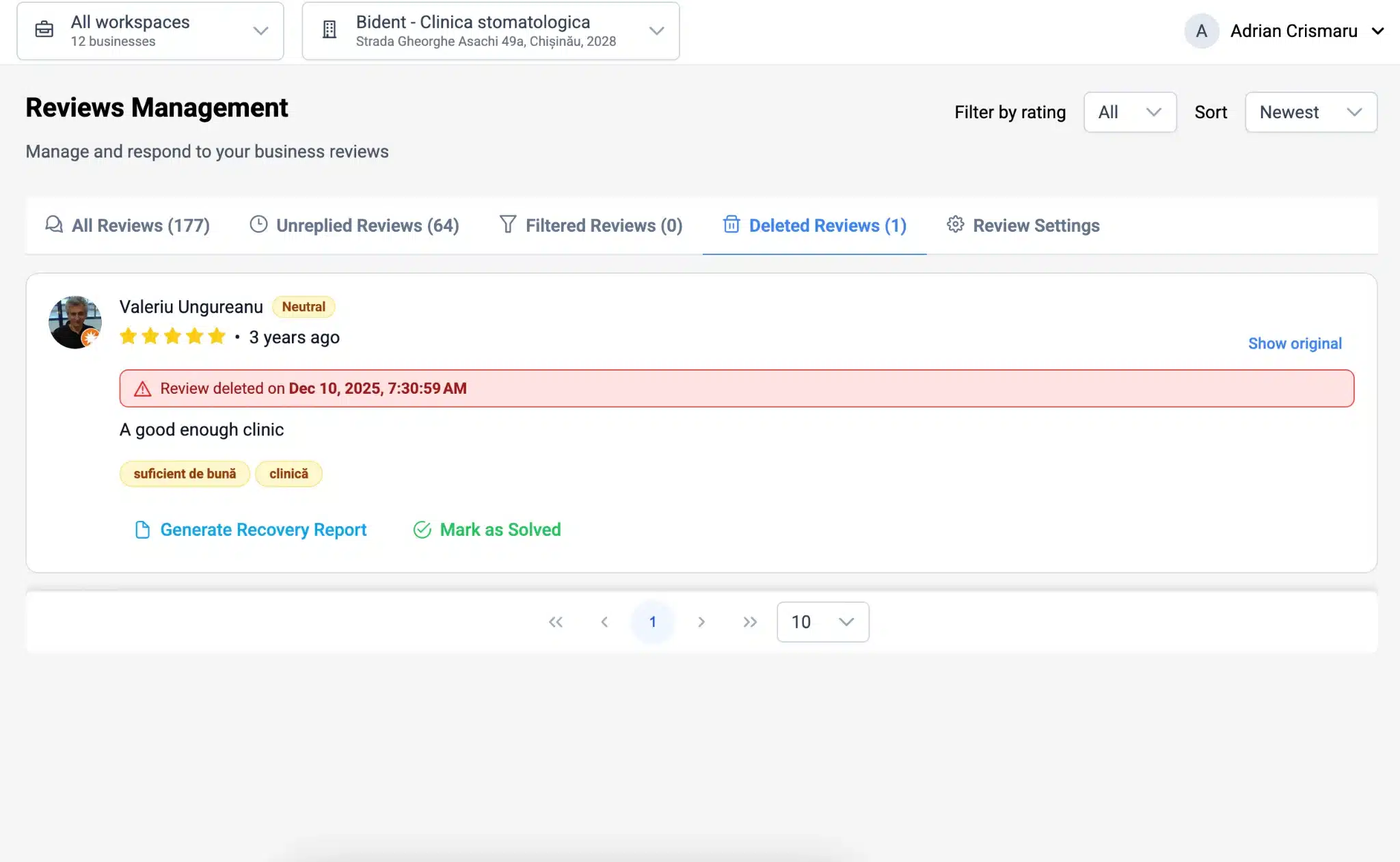Switch to the All Reviews tab
Image resolution: width=1400 pixels, height=862 pixels.
140,225
